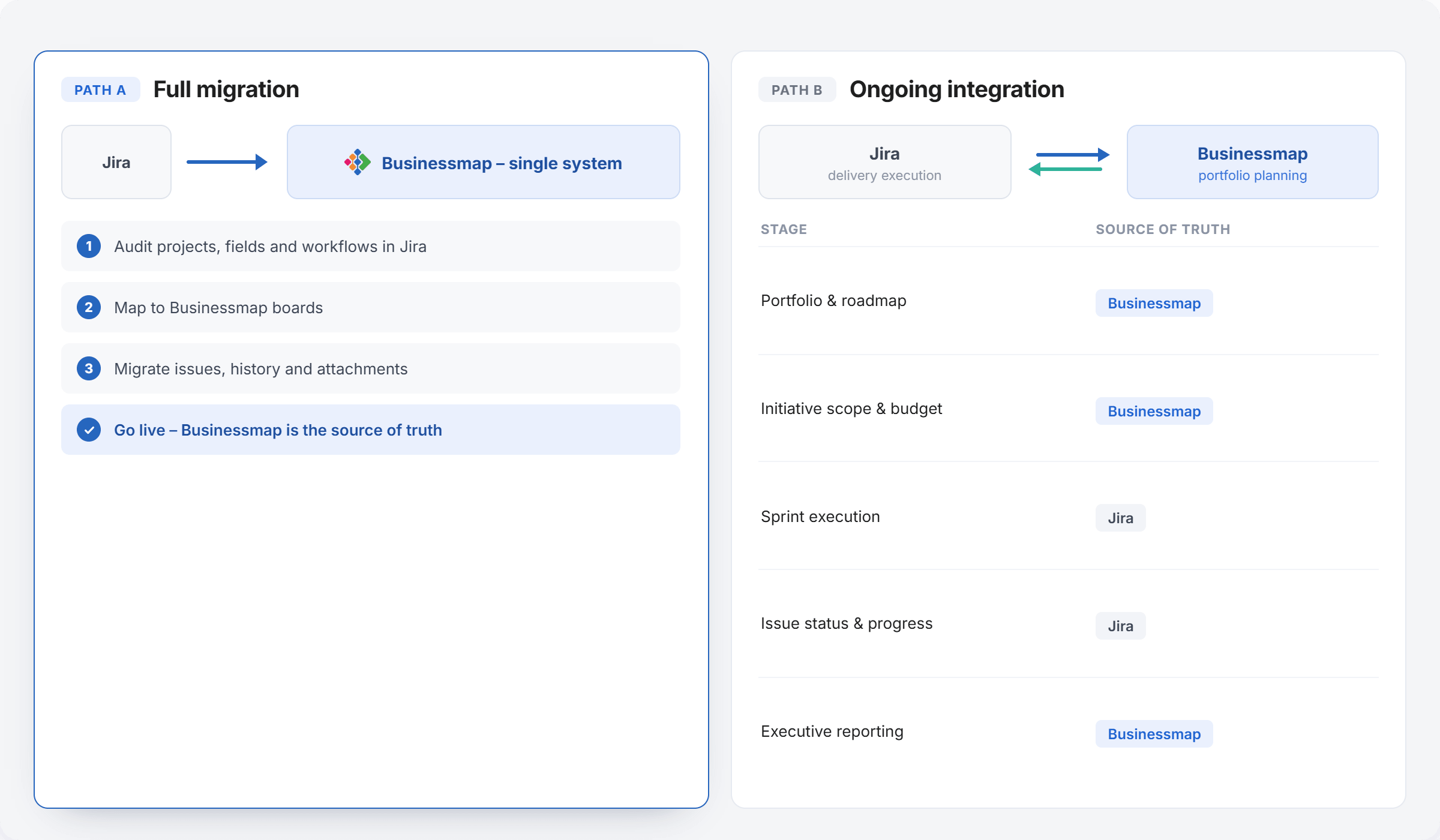The height and width of the screenshot is (840, 1440).
Task: Click the Businessmap tag for Initiative scope & budget
Action: click(1154, 411)
